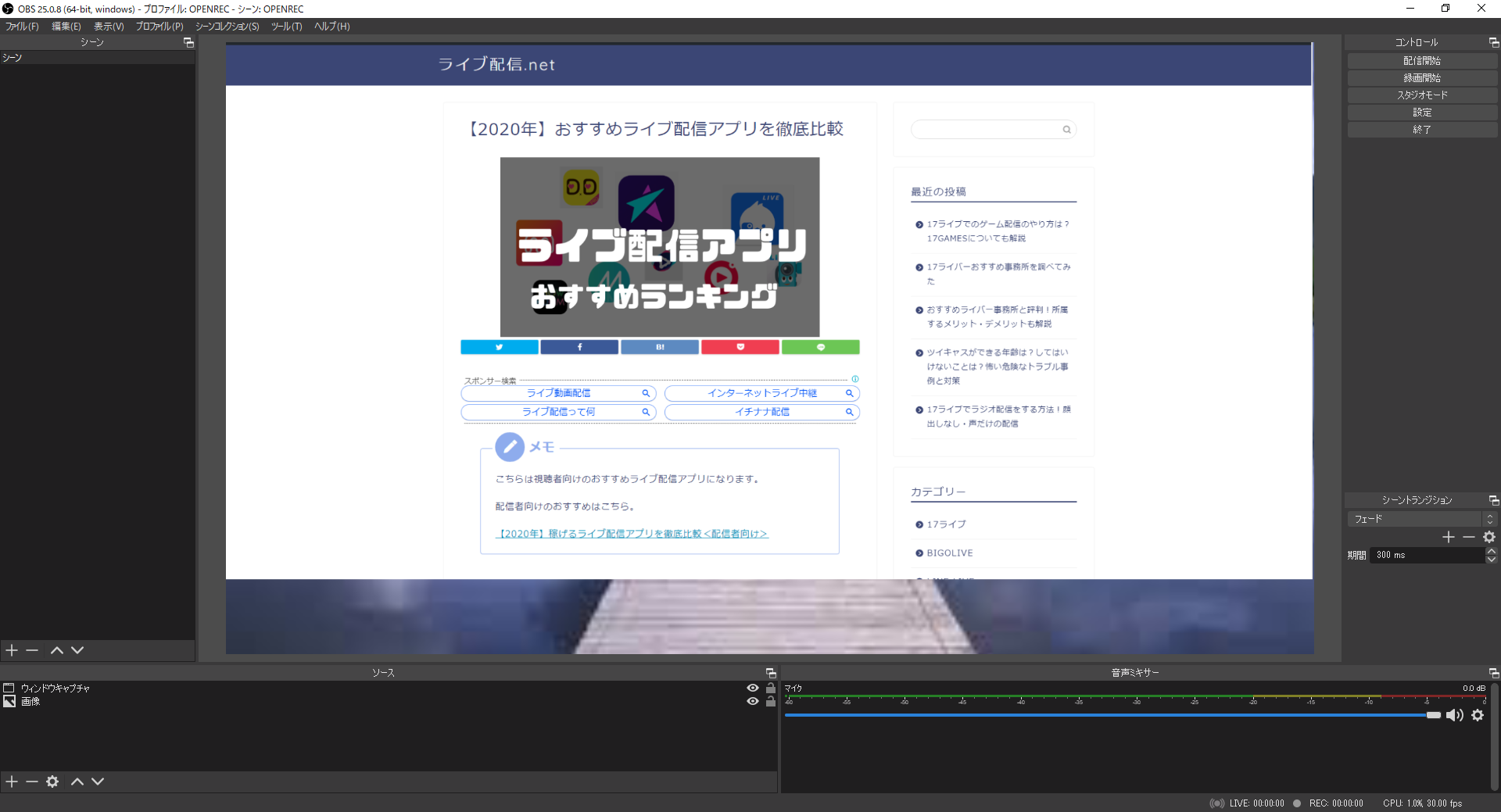Screen dimensions: 1501x812
Task: Click Facebook share button in preview
Action: tap(579, 347)
